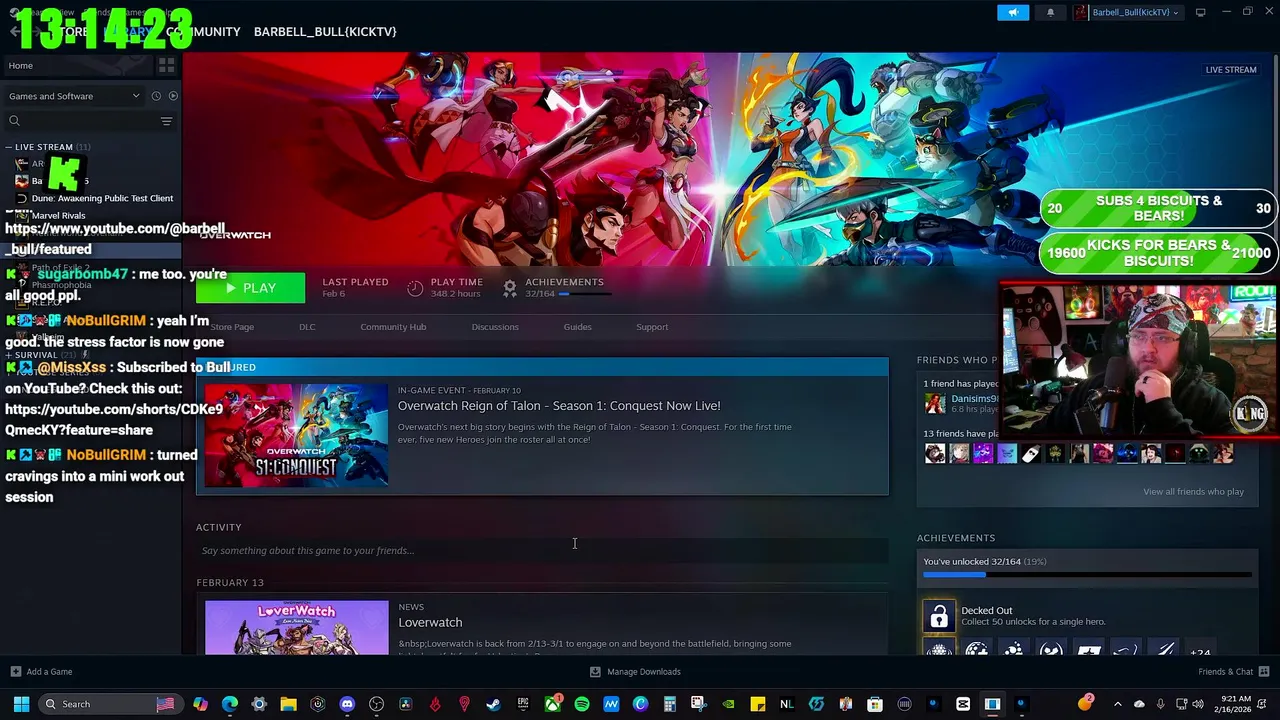Viewport: 1280px width, 720px height.
Task: Open Friends & Chat
Action: tap(1233, 672)
